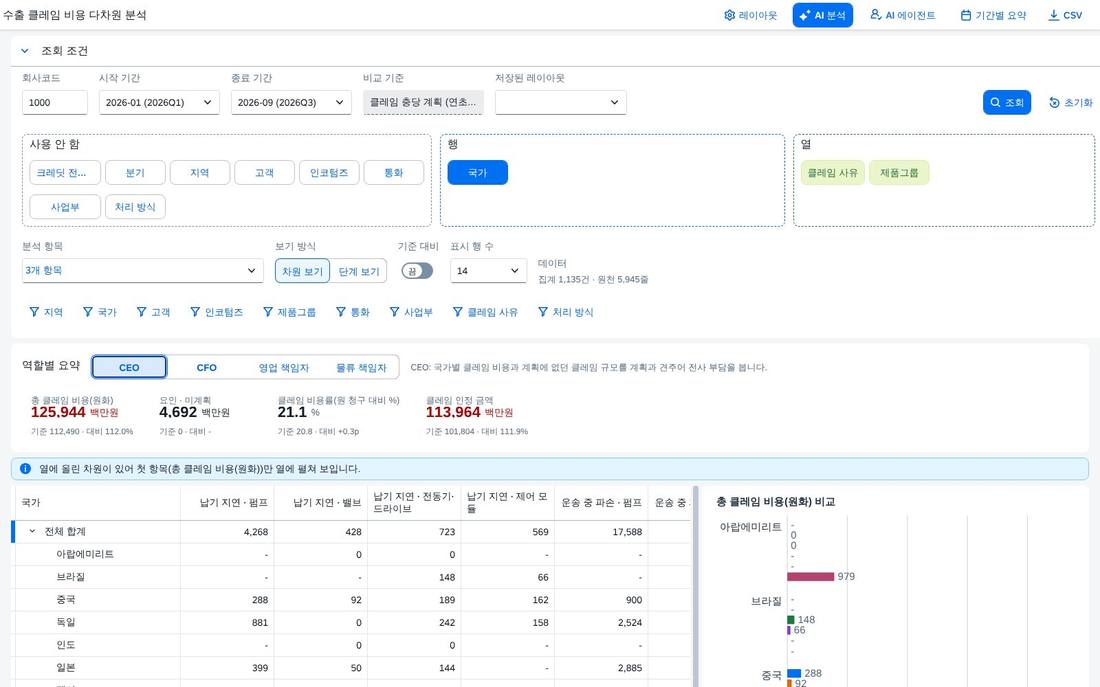This screenshot has height=687, width=1100.
Task: Open the 제품그룹 filter funnel
Action: pos(289,312)
